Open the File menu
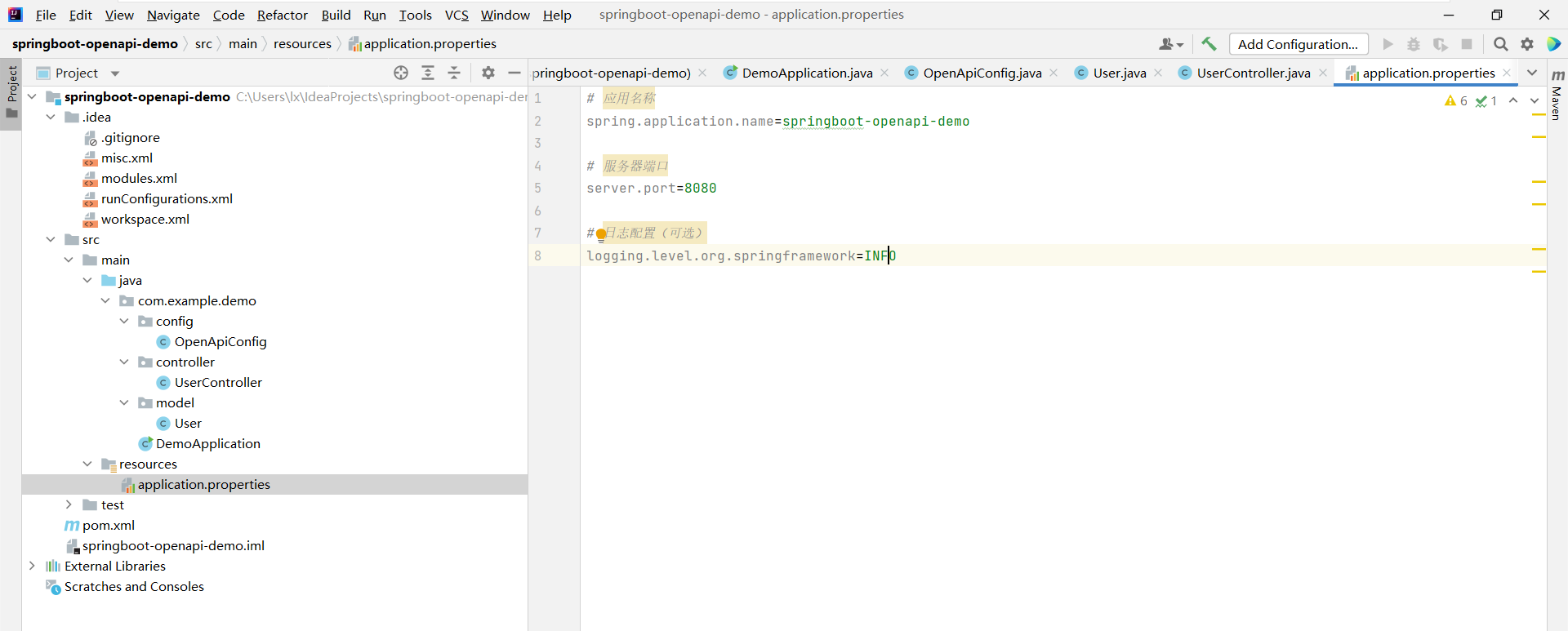The width and height of the screenshot is (1568, 631). coord(46,15)
